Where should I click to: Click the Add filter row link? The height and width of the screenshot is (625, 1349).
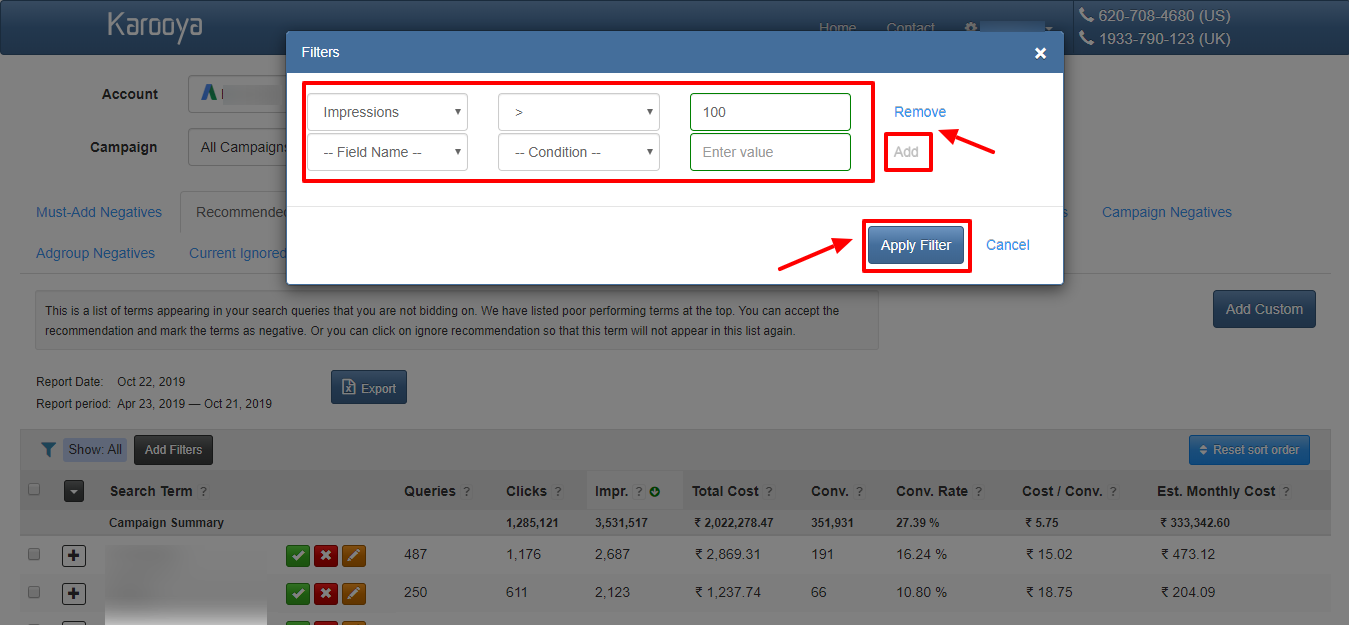click(906, 152)
